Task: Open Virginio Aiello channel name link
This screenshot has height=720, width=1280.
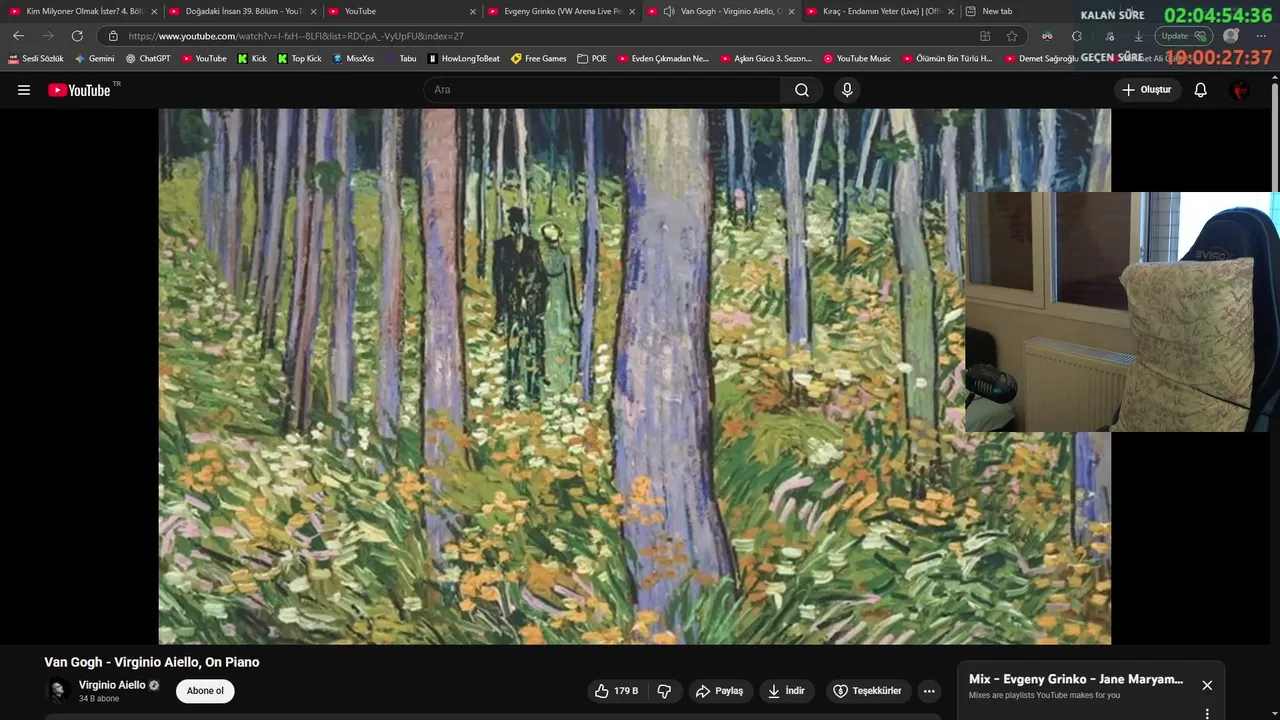Action: pos(112,685)
